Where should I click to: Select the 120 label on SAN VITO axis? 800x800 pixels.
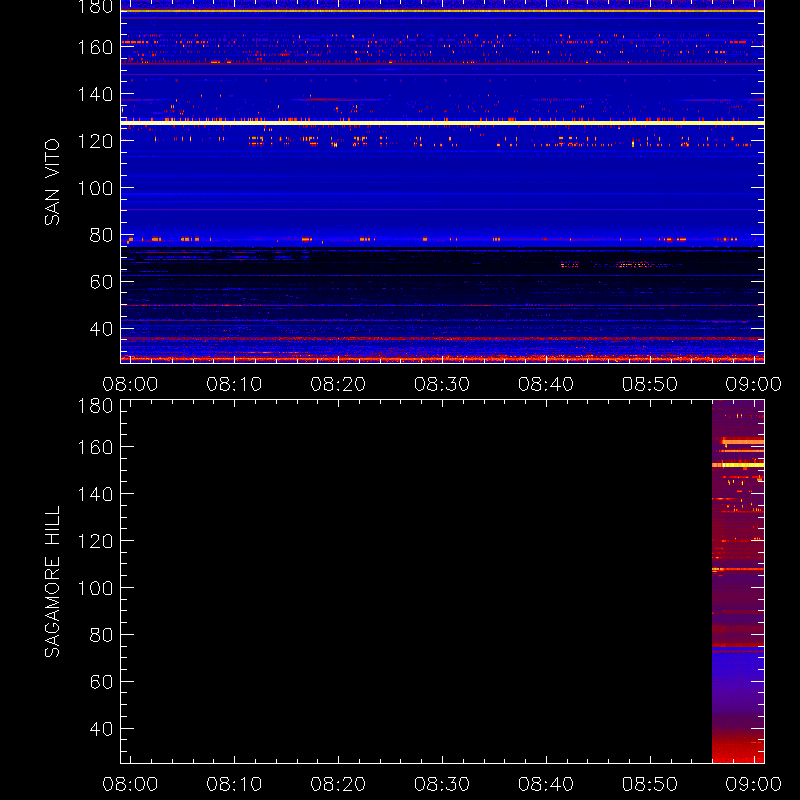click(x=95, y=141)
